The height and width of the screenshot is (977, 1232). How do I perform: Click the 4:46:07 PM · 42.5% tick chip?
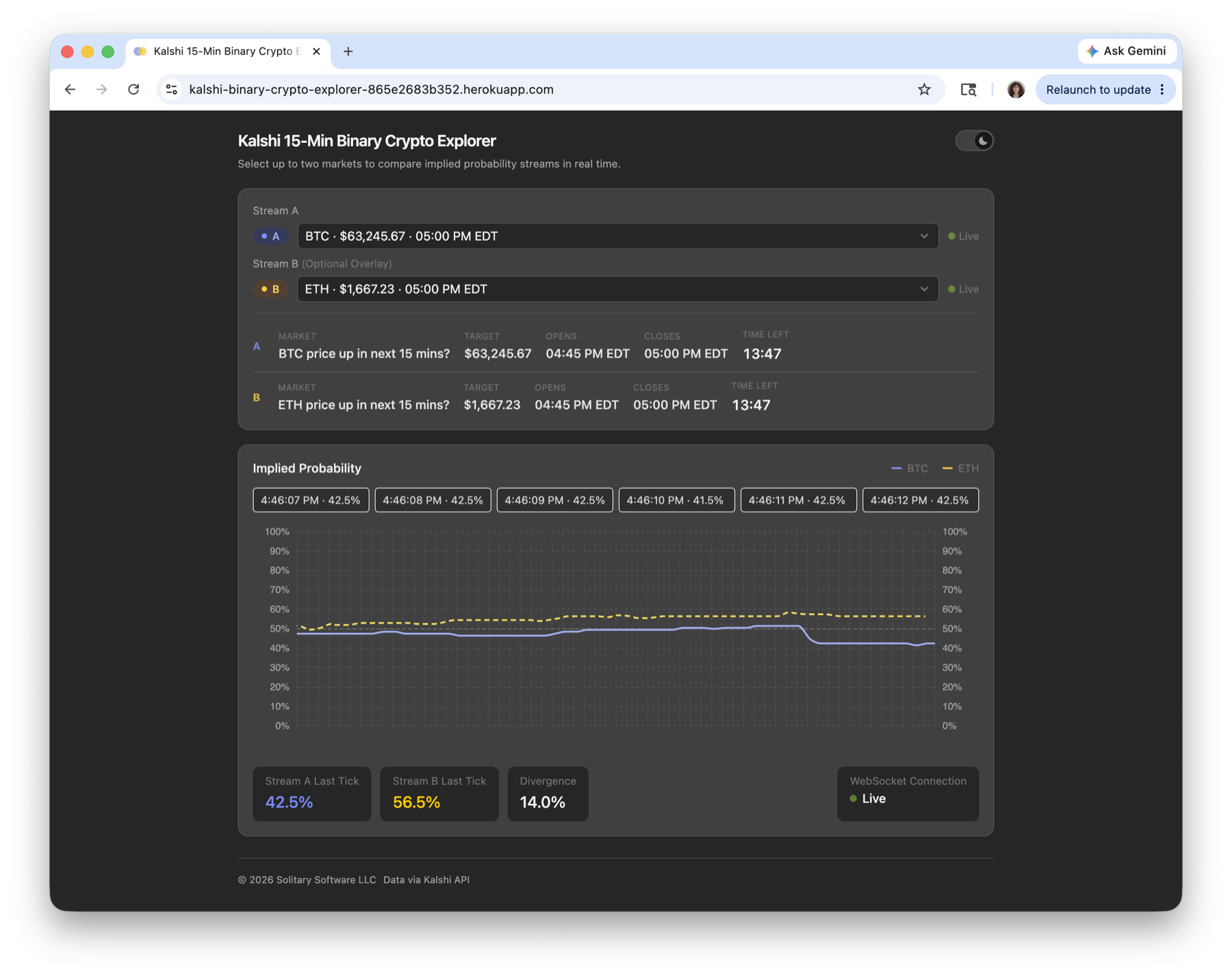click(x=311, y=500)
